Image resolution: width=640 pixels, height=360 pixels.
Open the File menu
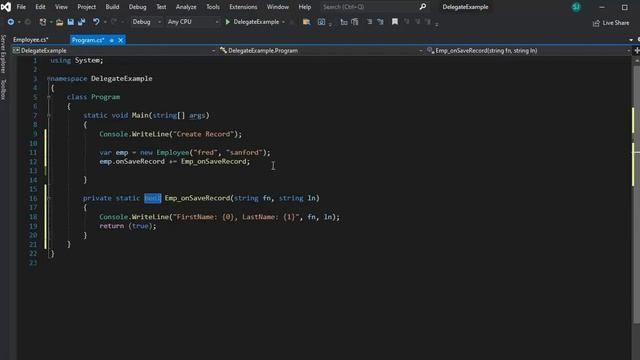(x=21, y=7)
